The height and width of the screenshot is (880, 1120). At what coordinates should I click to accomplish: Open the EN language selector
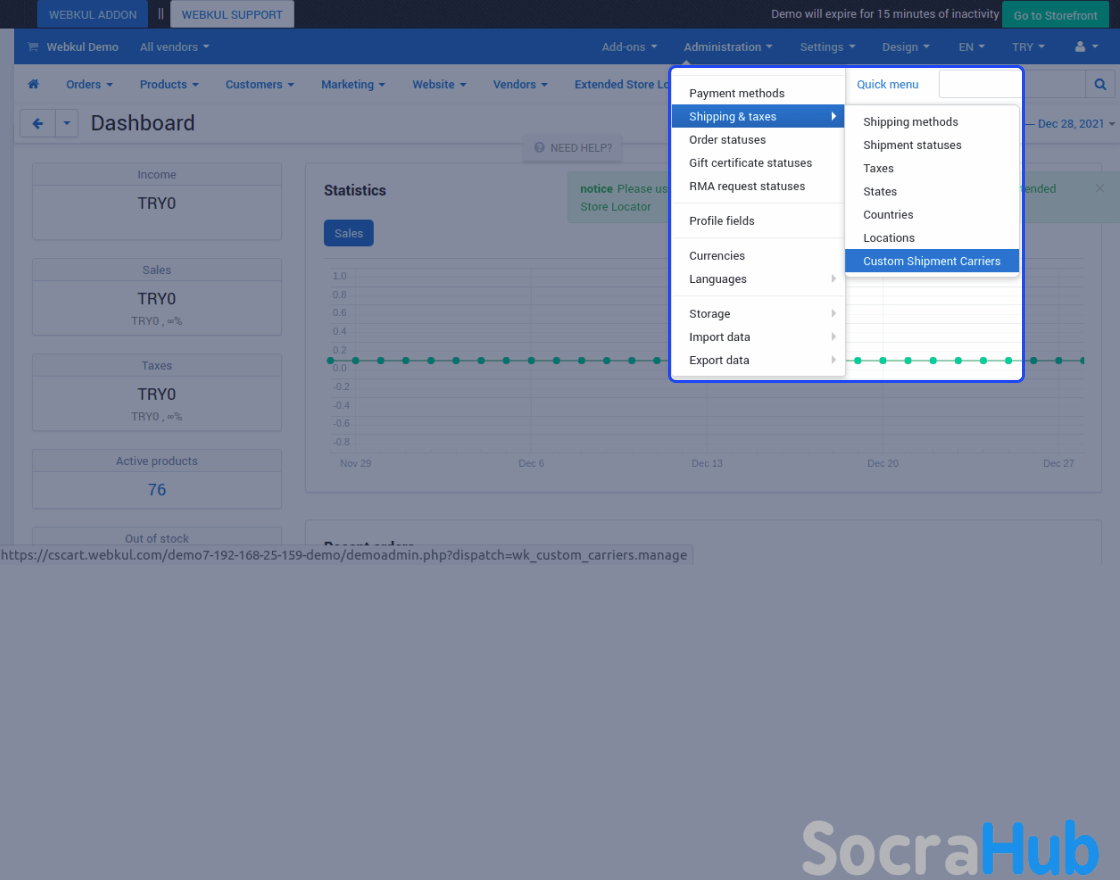971,47
